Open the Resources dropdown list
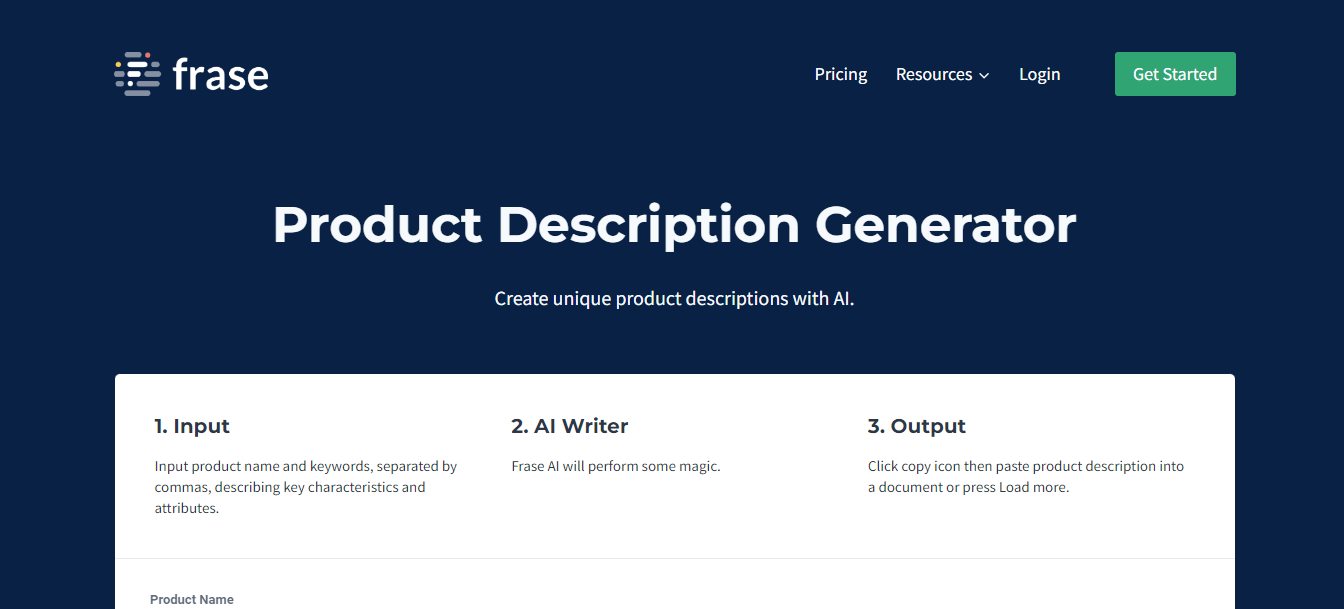 tap(934, 74)
